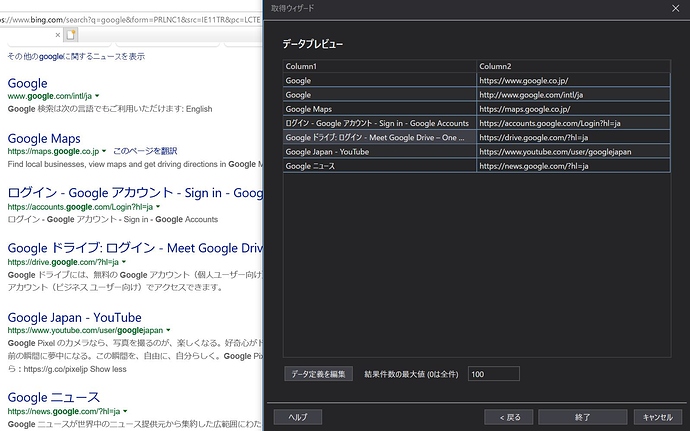The height and width of the screenshot is (431, 690).
Task: Click the データ定義を編集 button
Action: pos(318,374)
